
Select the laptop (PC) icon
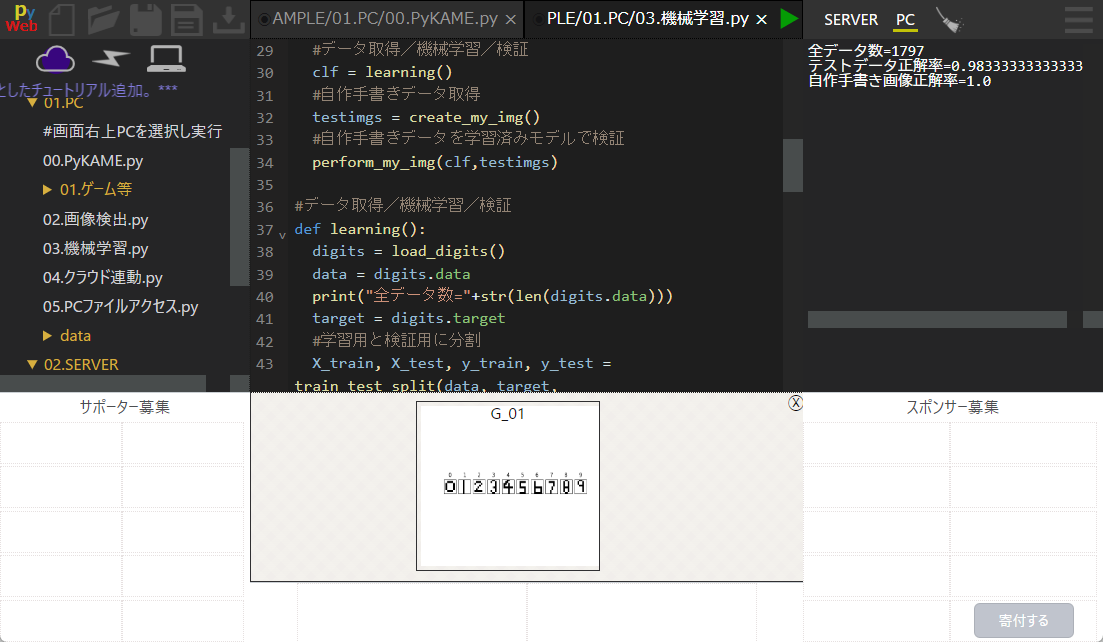pyautogui.click(x=165, y=60)
